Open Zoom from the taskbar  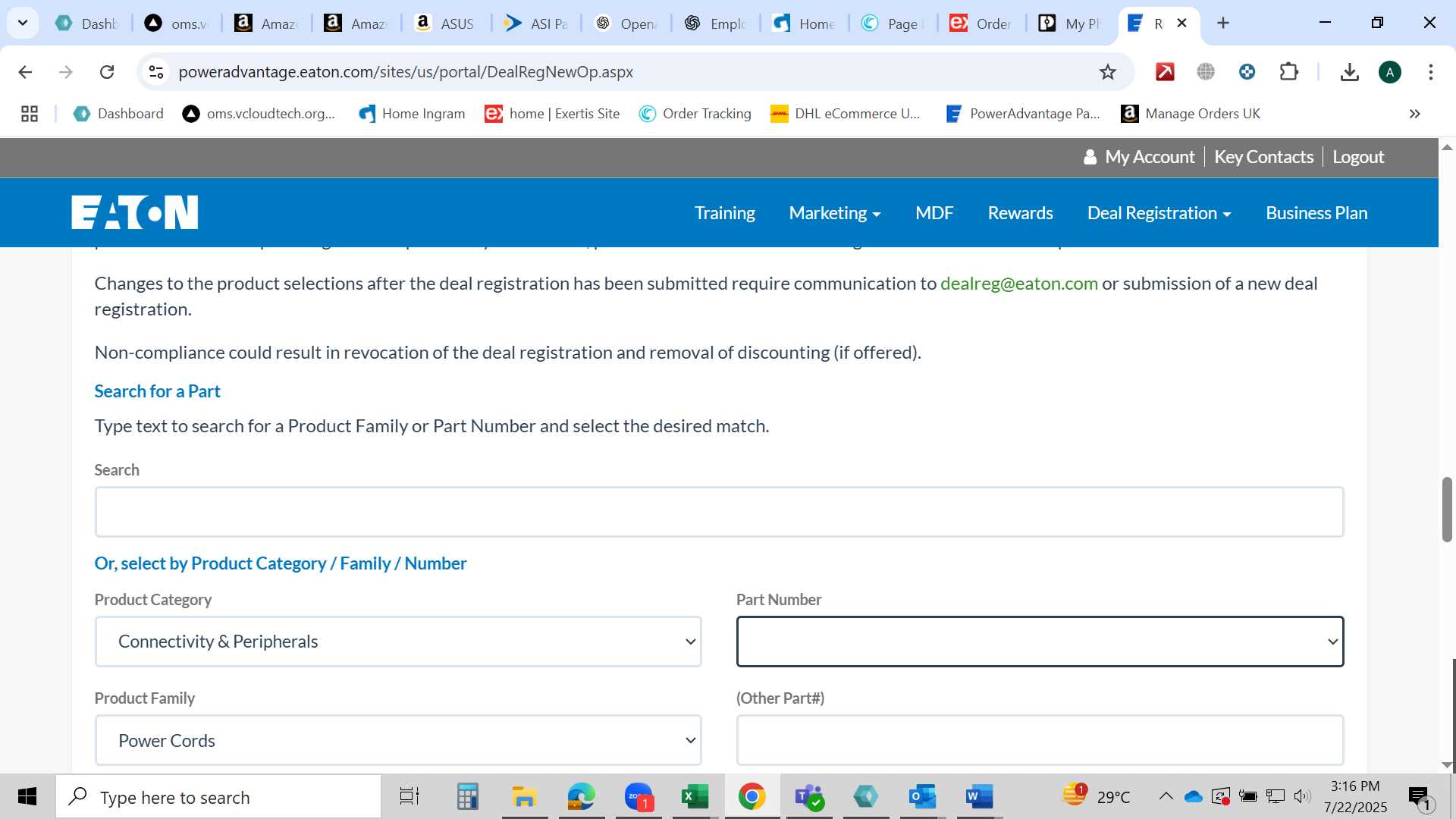point(639,796)
